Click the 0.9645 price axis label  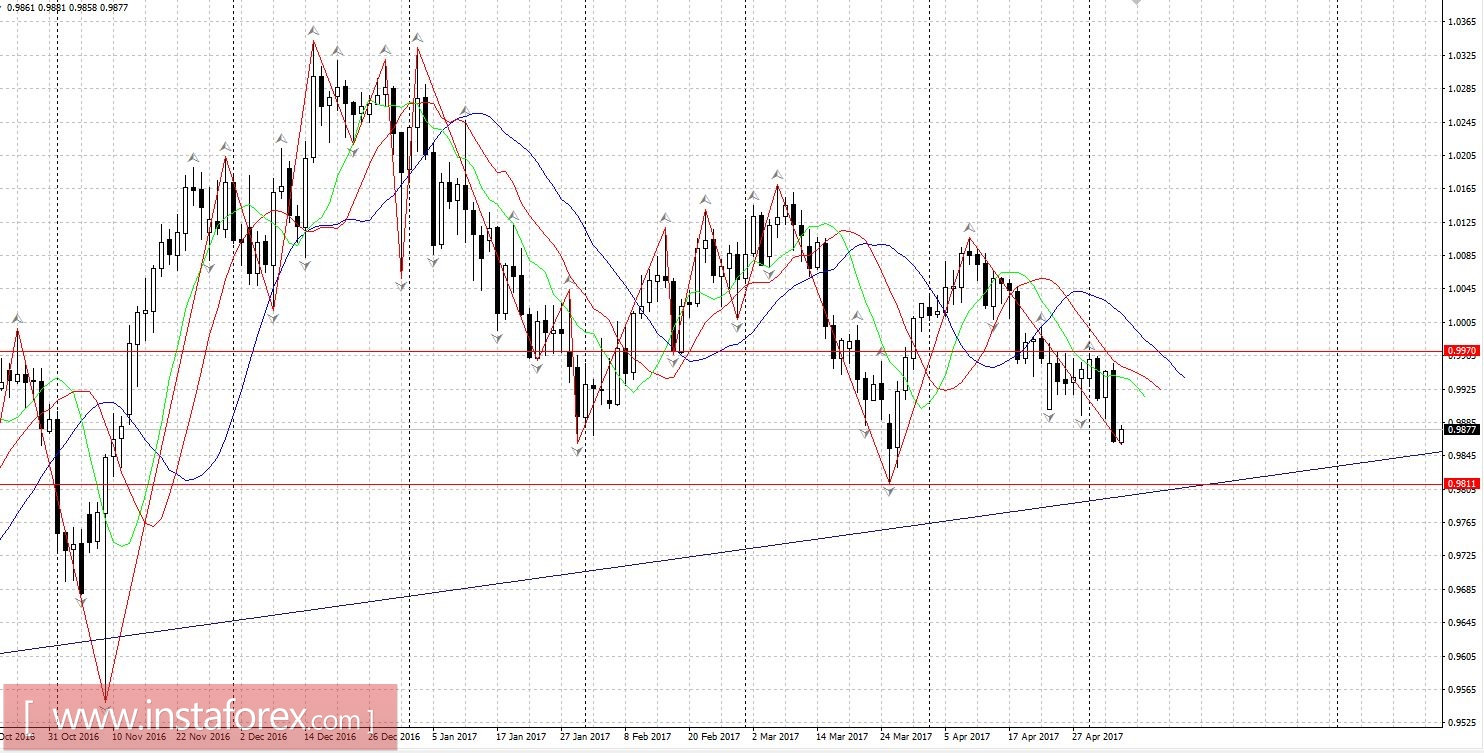pyautogui.click(x=1461, y=623)
